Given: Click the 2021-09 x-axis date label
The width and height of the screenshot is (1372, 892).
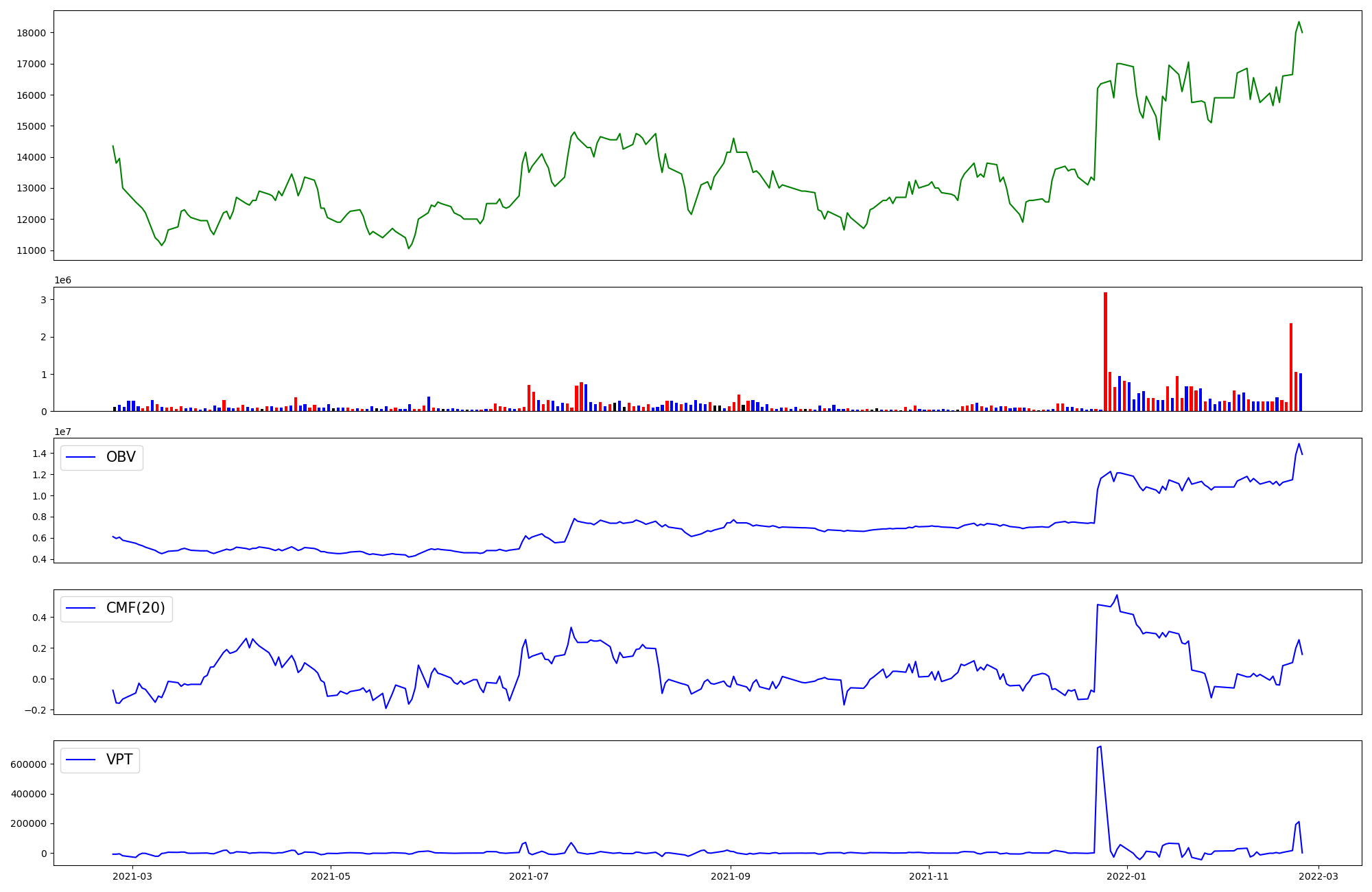Looking at the screenshot, I should (731, 876).
